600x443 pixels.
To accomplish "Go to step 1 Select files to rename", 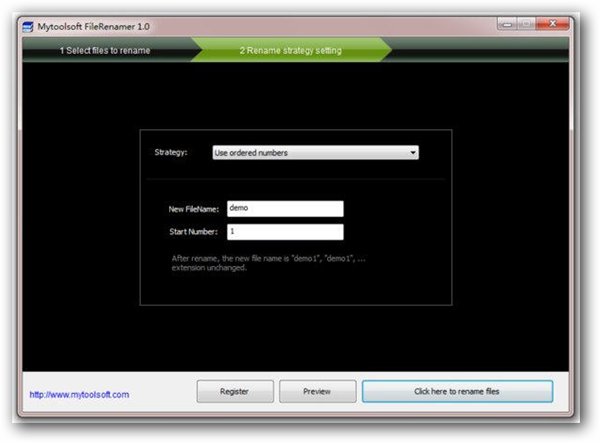I will point(105,50).
